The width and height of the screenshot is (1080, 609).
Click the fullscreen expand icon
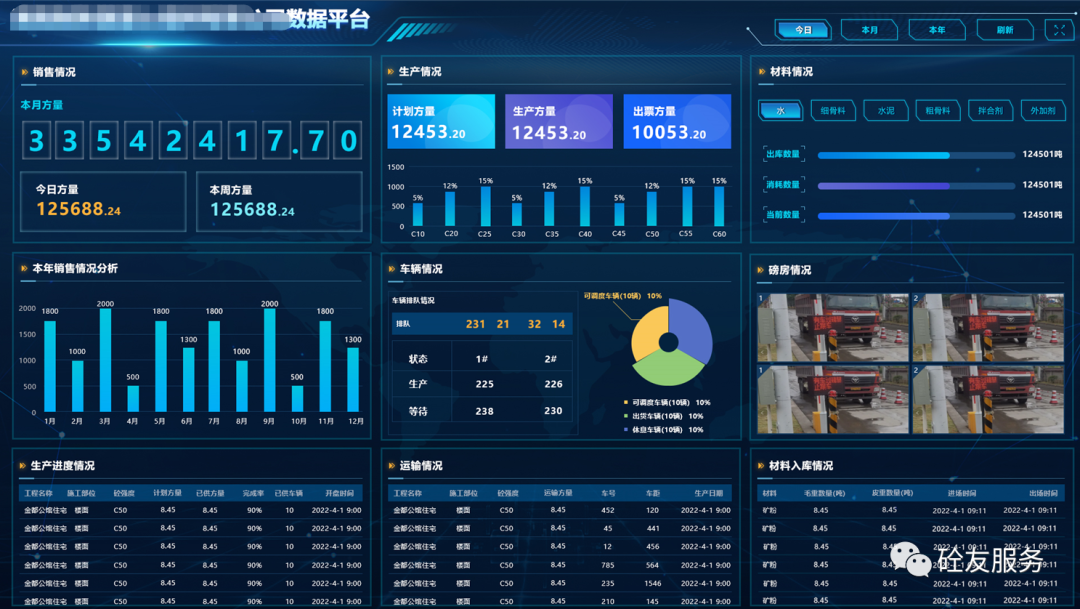point(1059,30)
